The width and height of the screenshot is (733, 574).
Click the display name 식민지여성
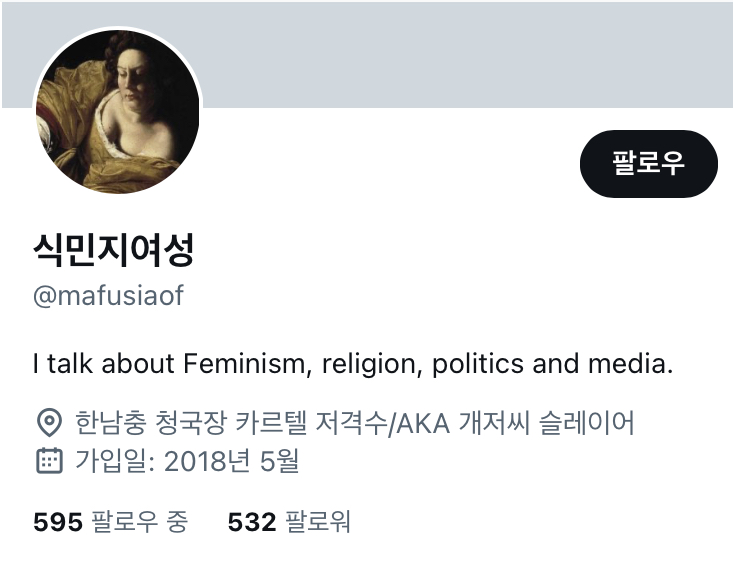[113, 249]
